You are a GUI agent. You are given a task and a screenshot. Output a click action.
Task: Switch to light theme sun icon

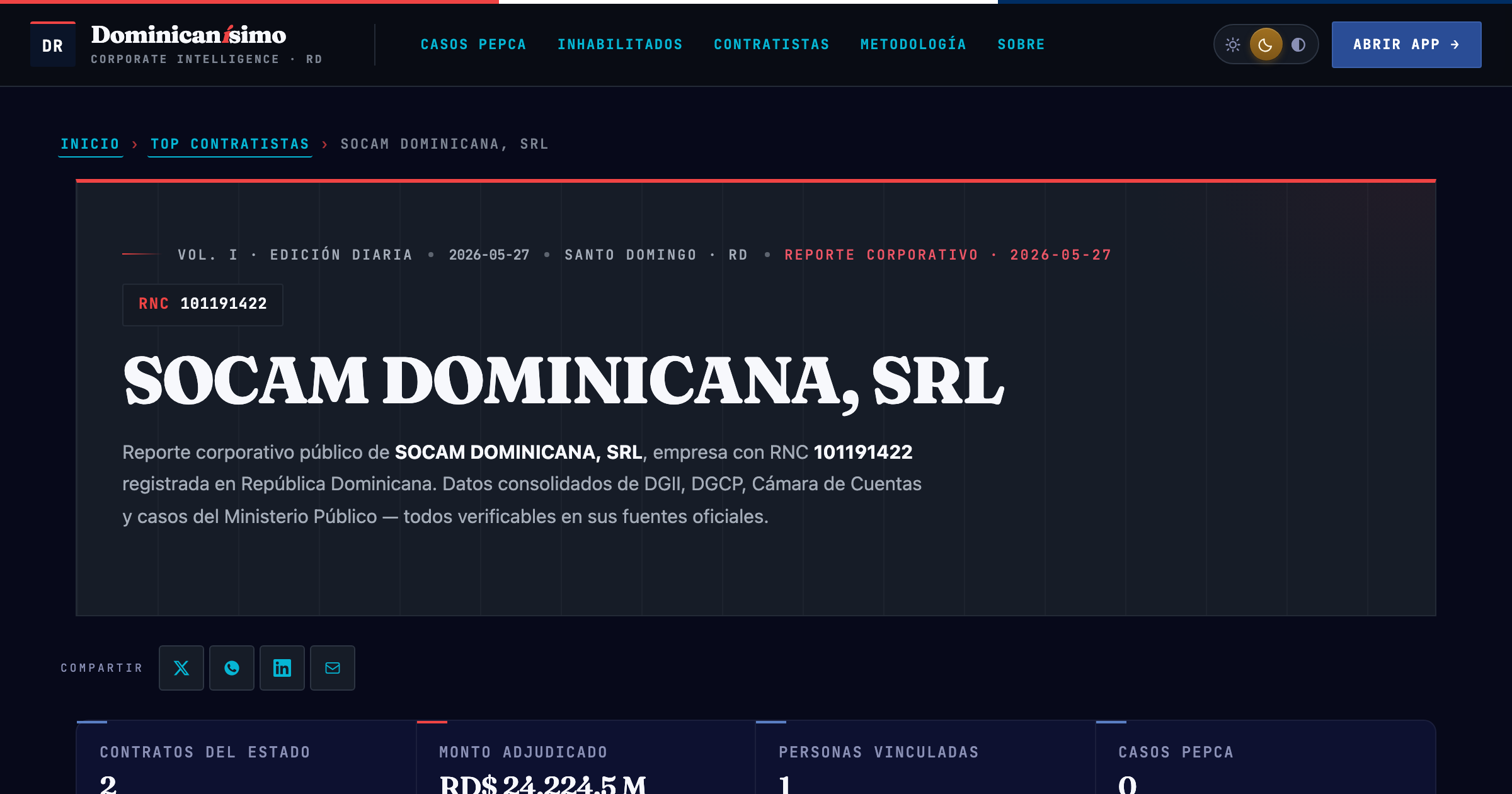tap(1233, 45)
